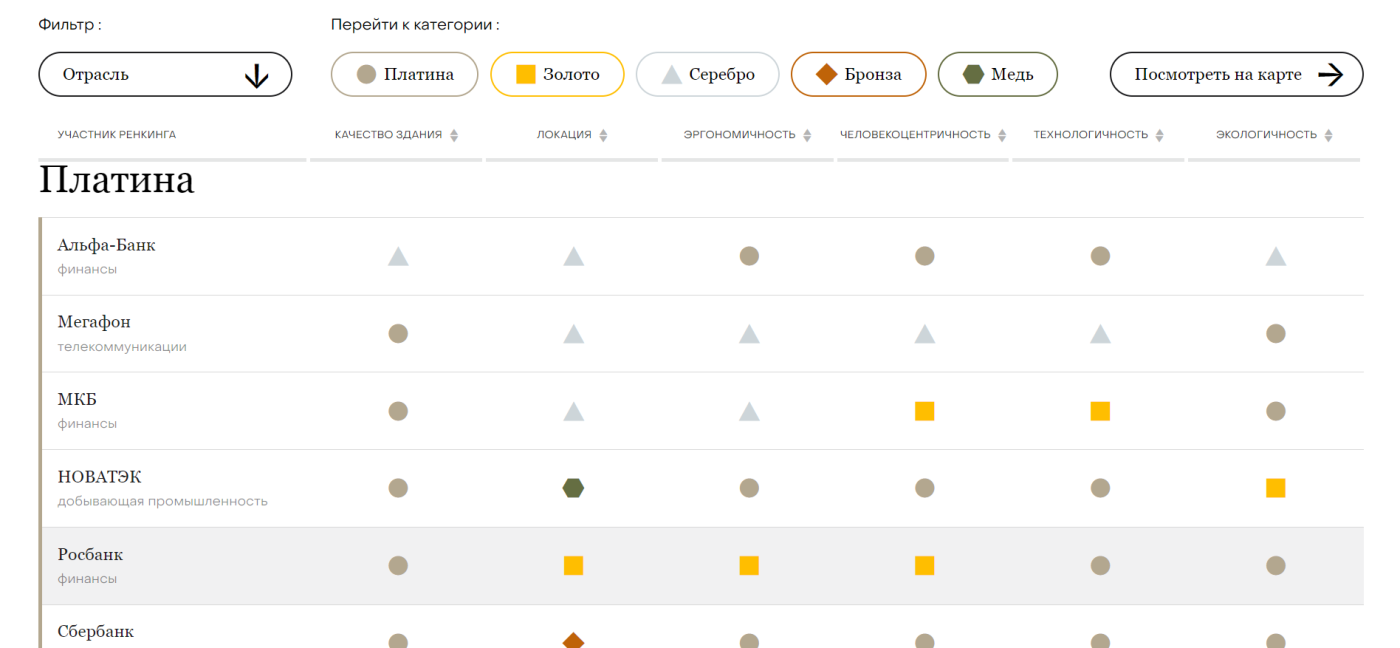Select the Мегафон participant name

click(94, 322)
